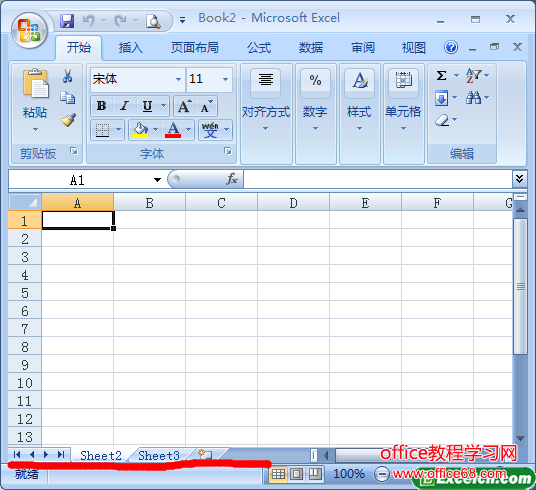Screen dimensions: 536x490
Task: Click the Select All corner box
Action: tap(25, 202)
